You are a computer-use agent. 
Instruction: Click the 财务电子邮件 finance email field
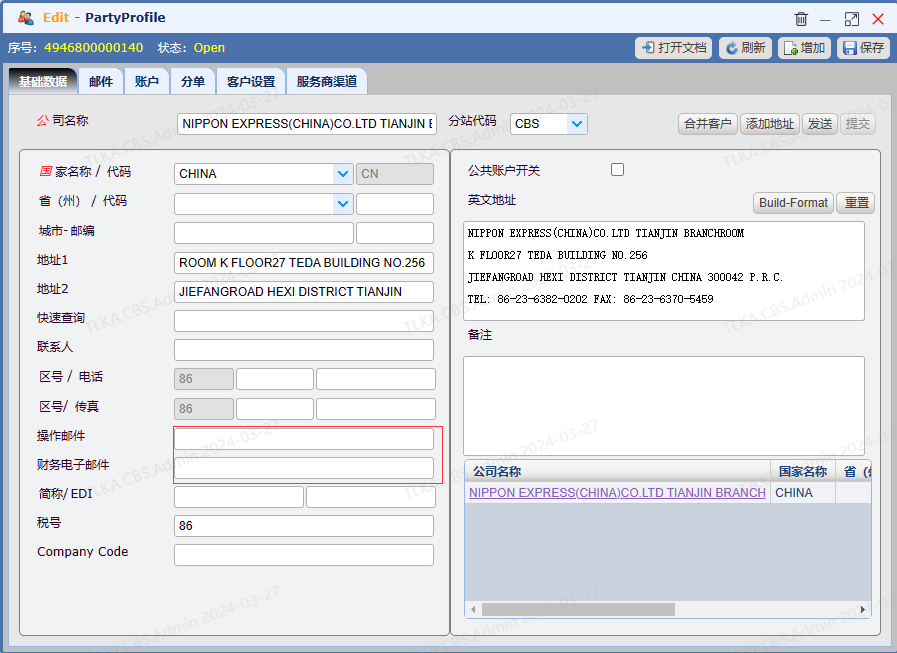(304, 468)
